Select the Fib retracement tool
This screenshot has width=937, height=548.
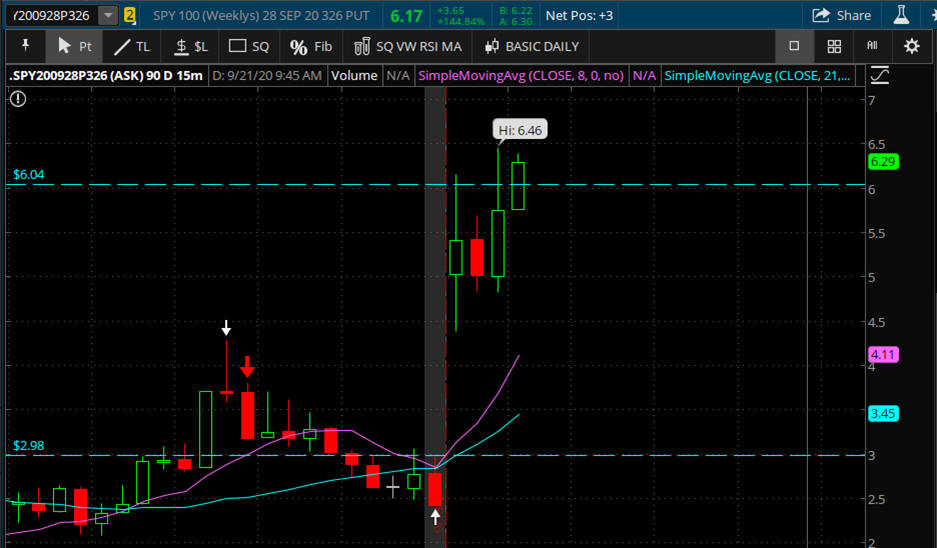[x=311, y=47]
